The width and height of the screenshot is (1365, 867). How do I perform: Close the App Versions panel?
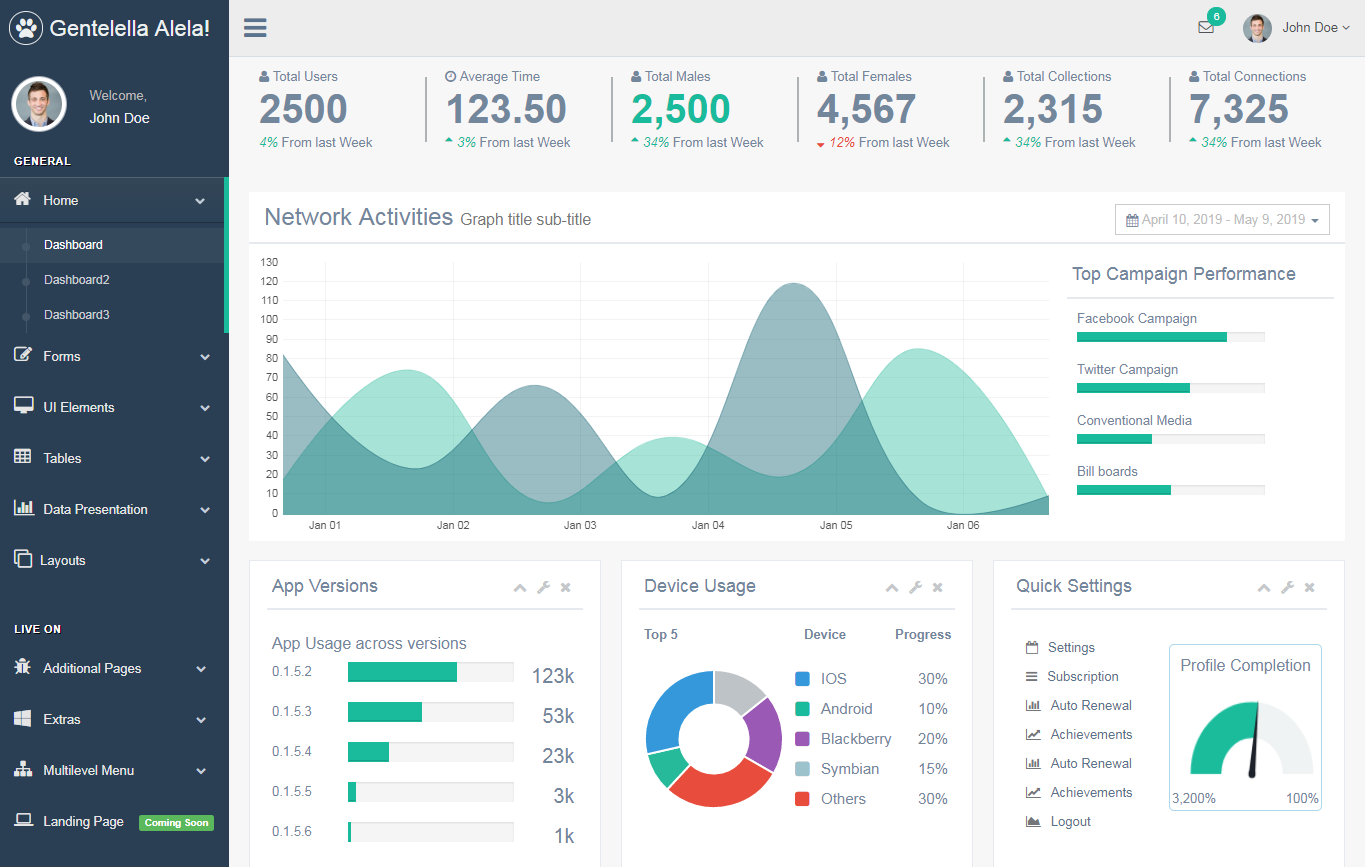pos(565,588)
